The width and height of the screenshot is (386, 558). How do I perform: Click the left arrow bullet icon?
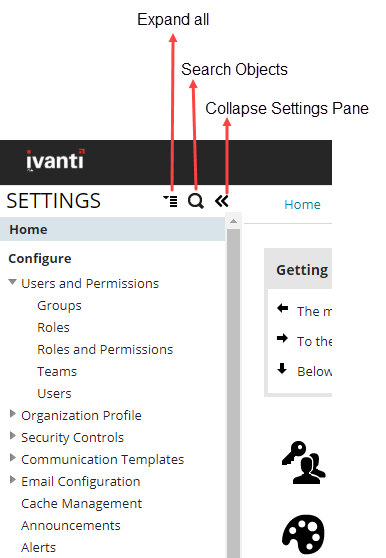[282, 308]
